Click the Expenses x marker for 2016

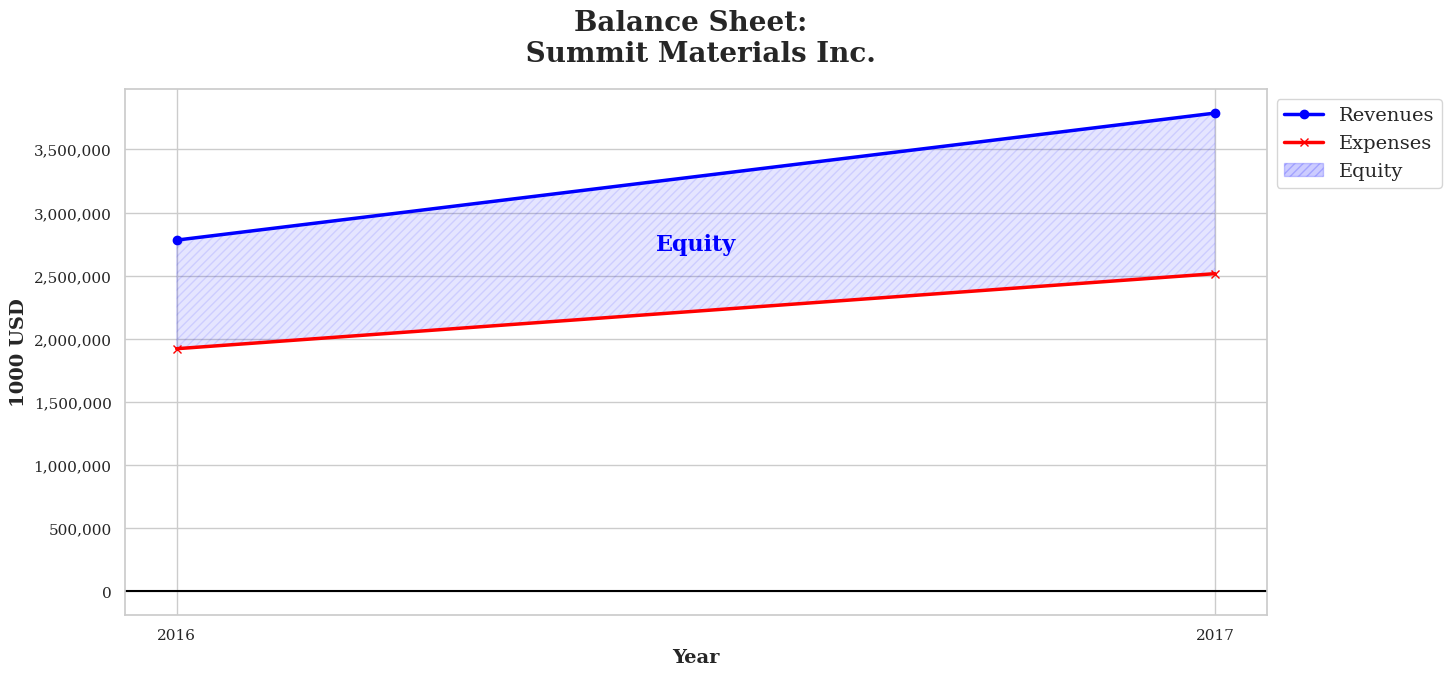[x=177, y=349]
